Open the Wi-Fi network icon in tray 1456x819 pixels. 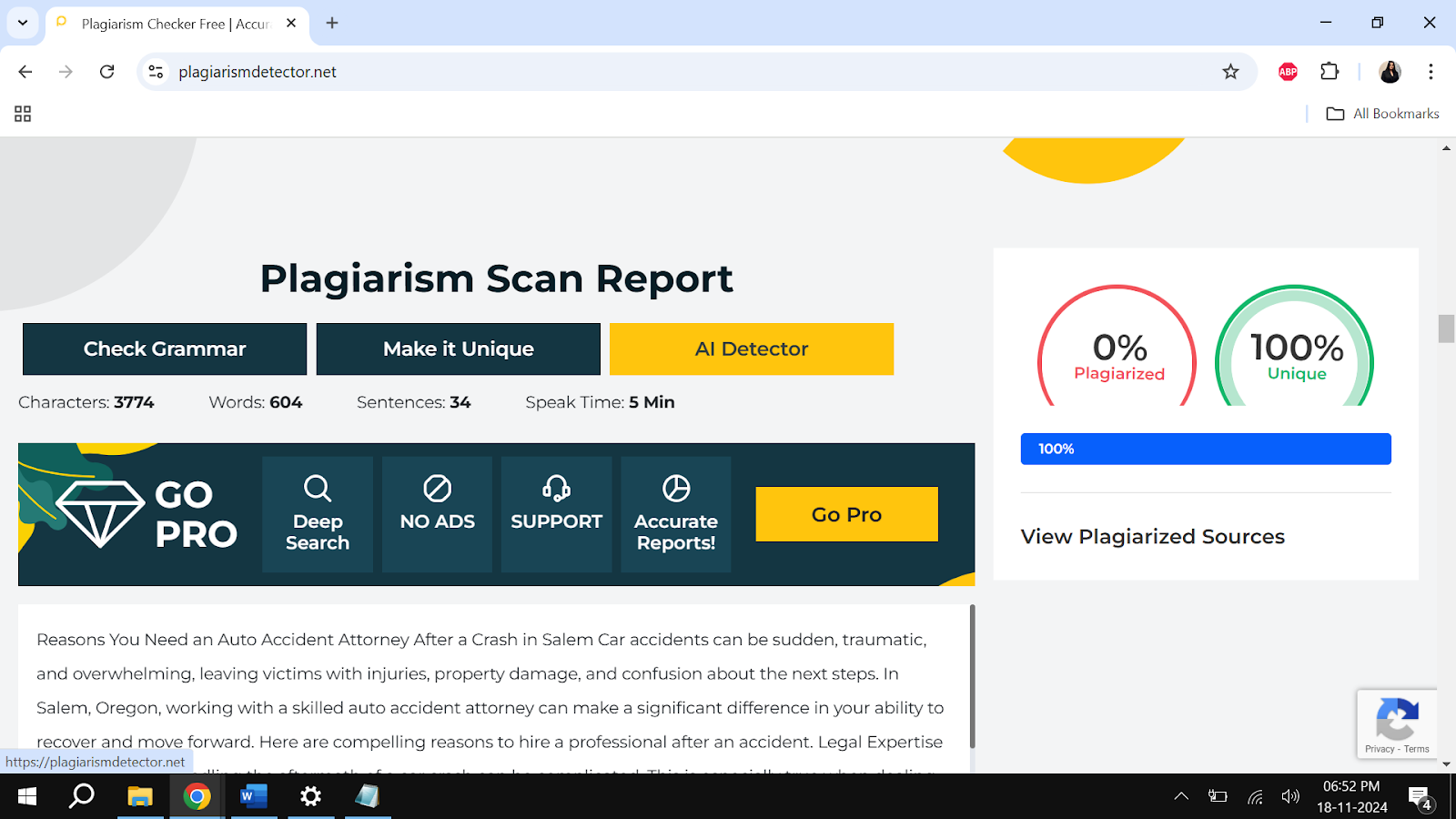1255,796
